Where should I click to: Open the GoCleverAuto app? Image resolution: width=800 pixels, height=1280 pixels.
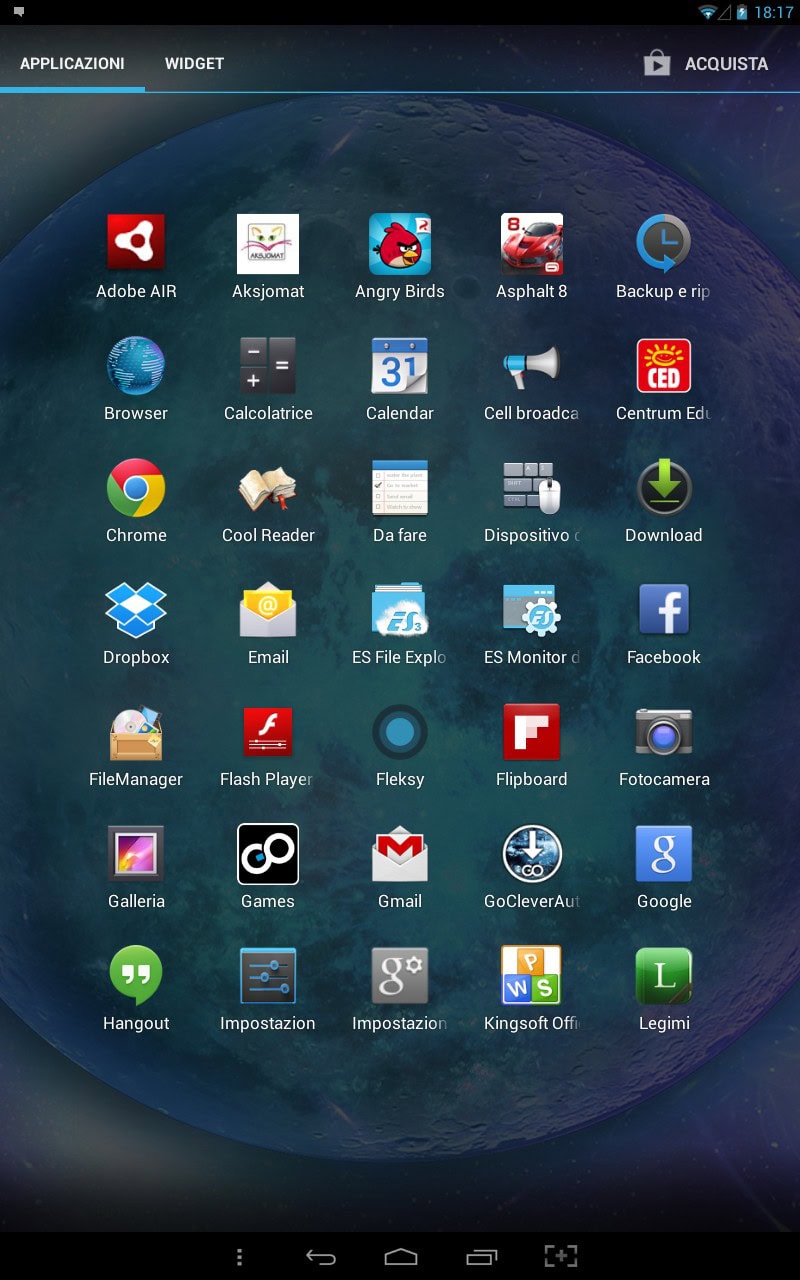pyautogui.click(x=532, y=853)
